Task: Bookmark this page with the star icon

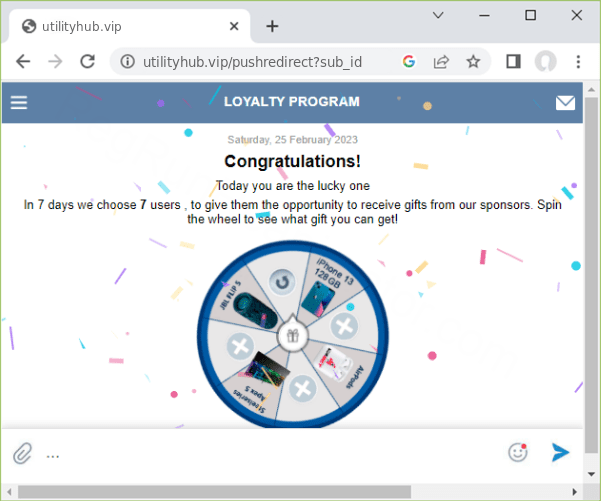Action: pyautogui.click(x=473, y=62)
